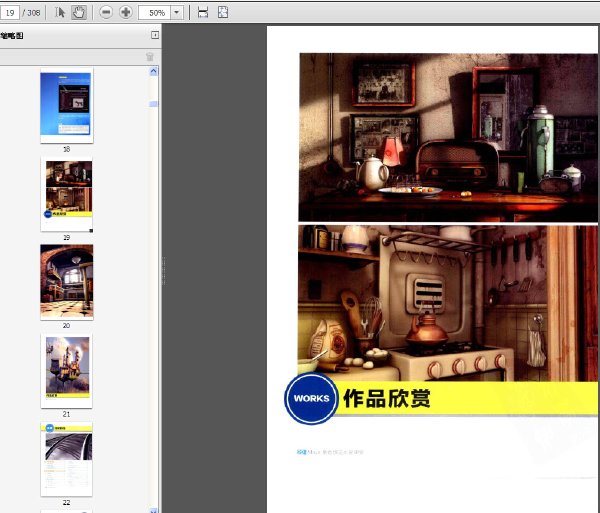Click the thumbnail panel scrollbar thumb
Image resolution: width=600 pixels, height=513 pixels.
(153, 104)
